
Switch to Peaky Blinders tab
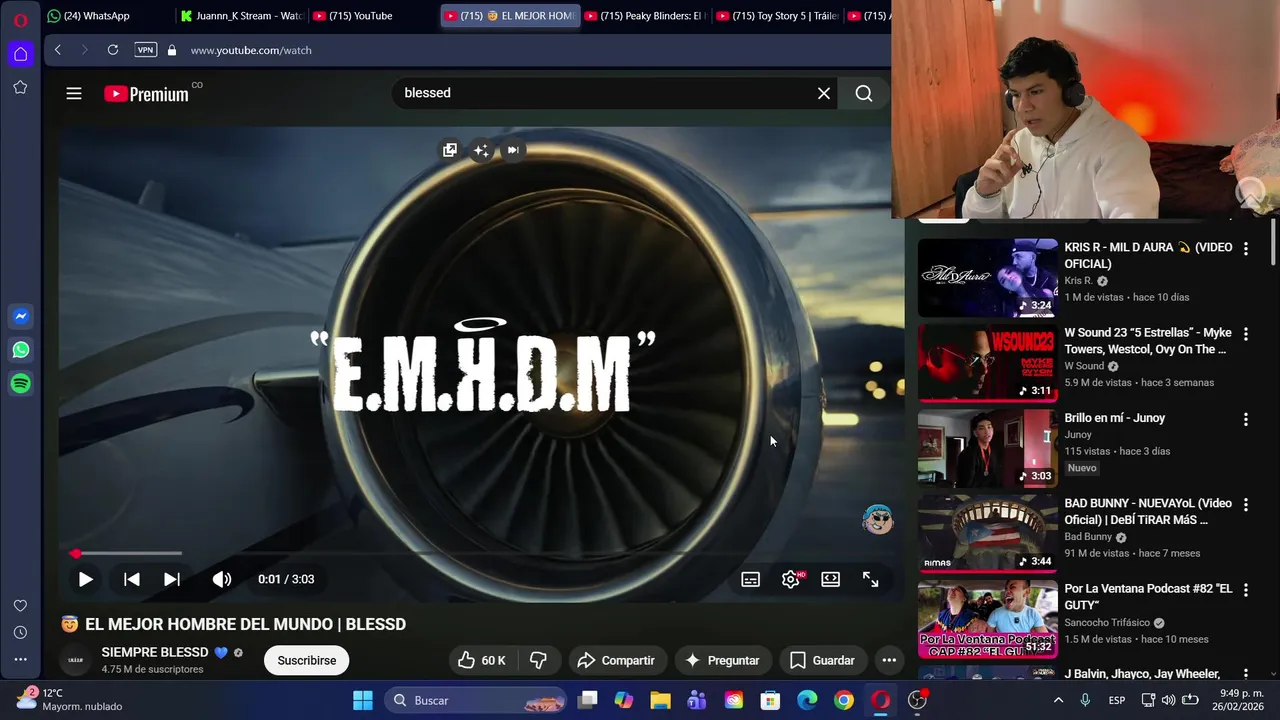tap(645, 16)
